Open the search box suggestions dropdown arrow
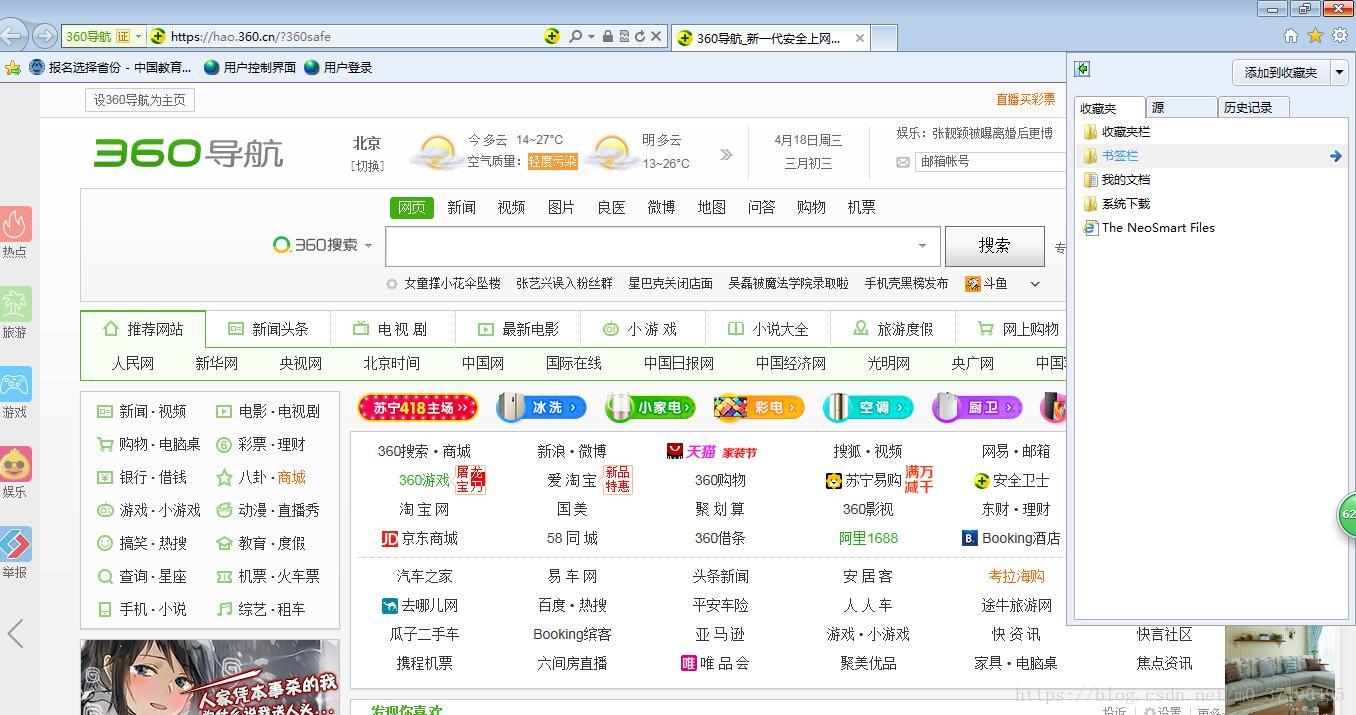 tap(922, 245)
